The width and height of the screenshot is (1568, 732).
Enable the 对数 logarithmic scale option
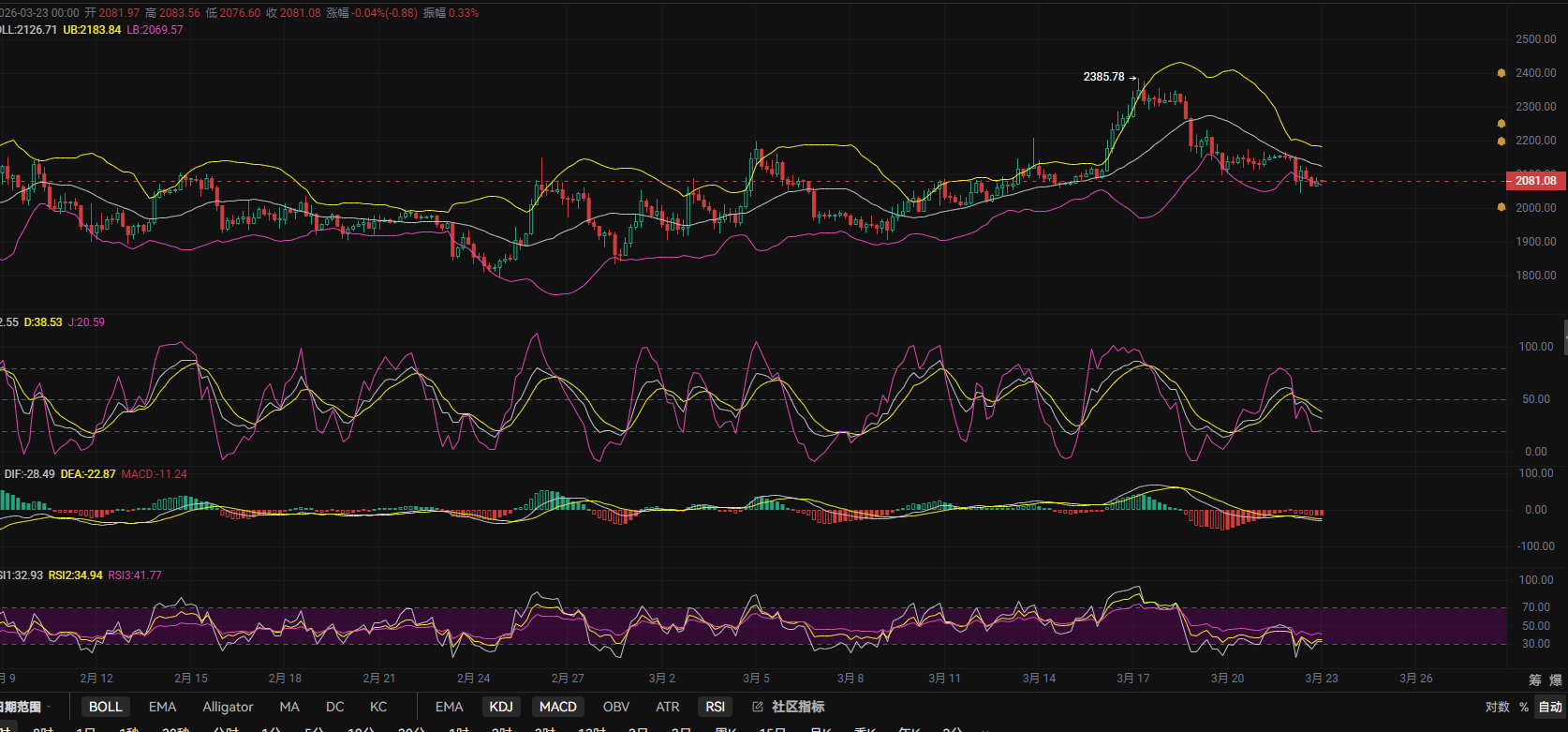[1497, 707]
